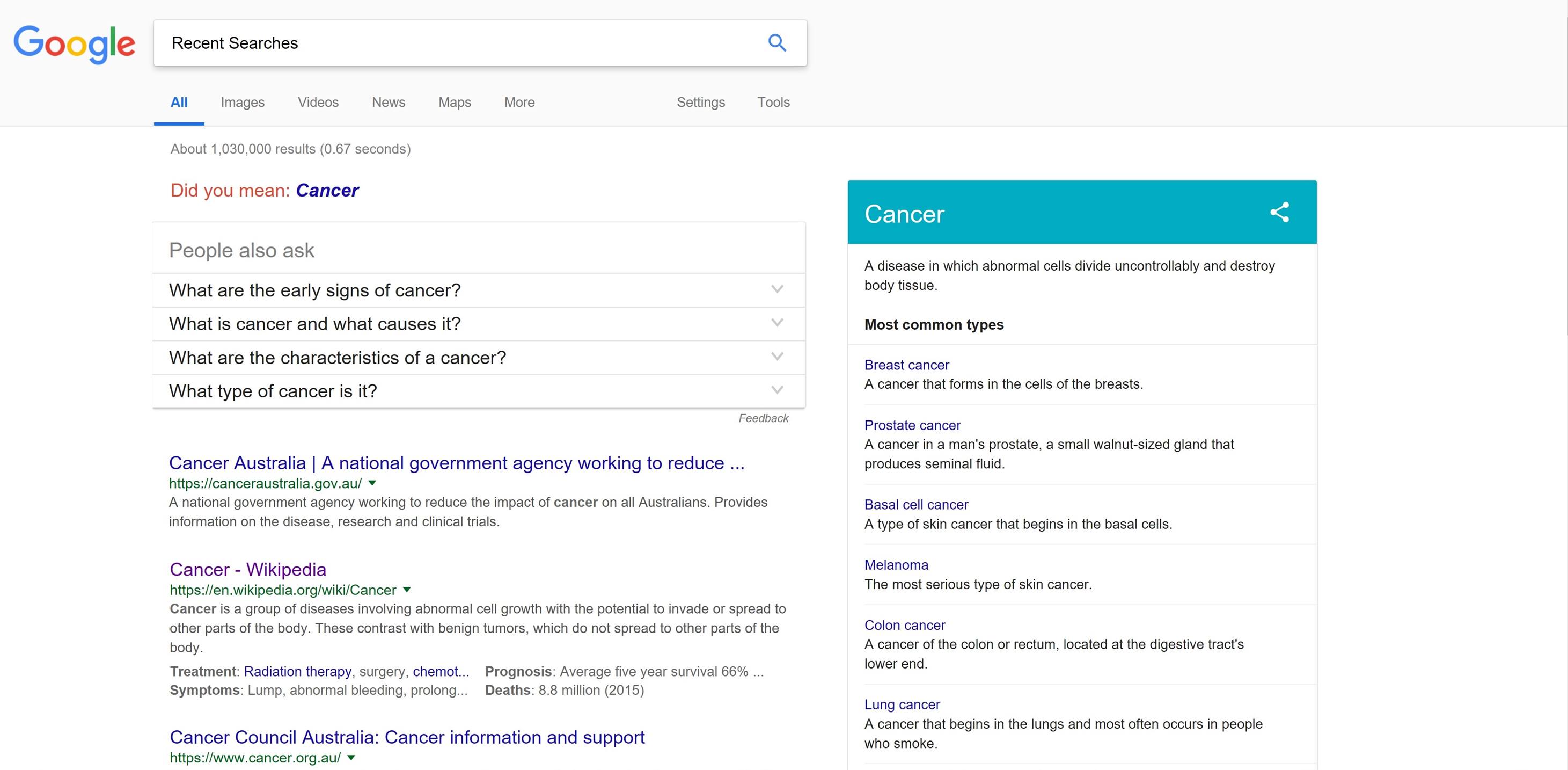Image resolution: width=1568 pixels, height=770 pixels.
Task: Click the Radiation therapy treatment link
Action: [x=298, y=671]
